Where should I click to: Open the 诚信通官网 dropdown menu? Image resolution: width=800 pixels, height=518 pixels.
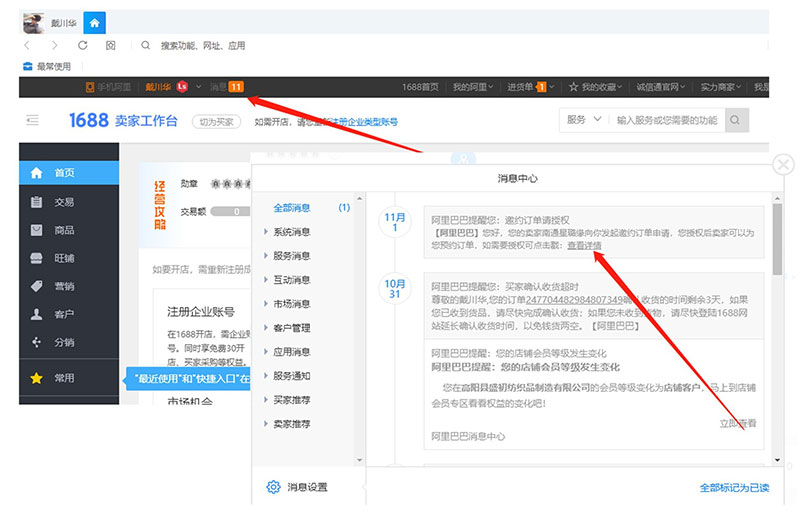click(660, 87)
